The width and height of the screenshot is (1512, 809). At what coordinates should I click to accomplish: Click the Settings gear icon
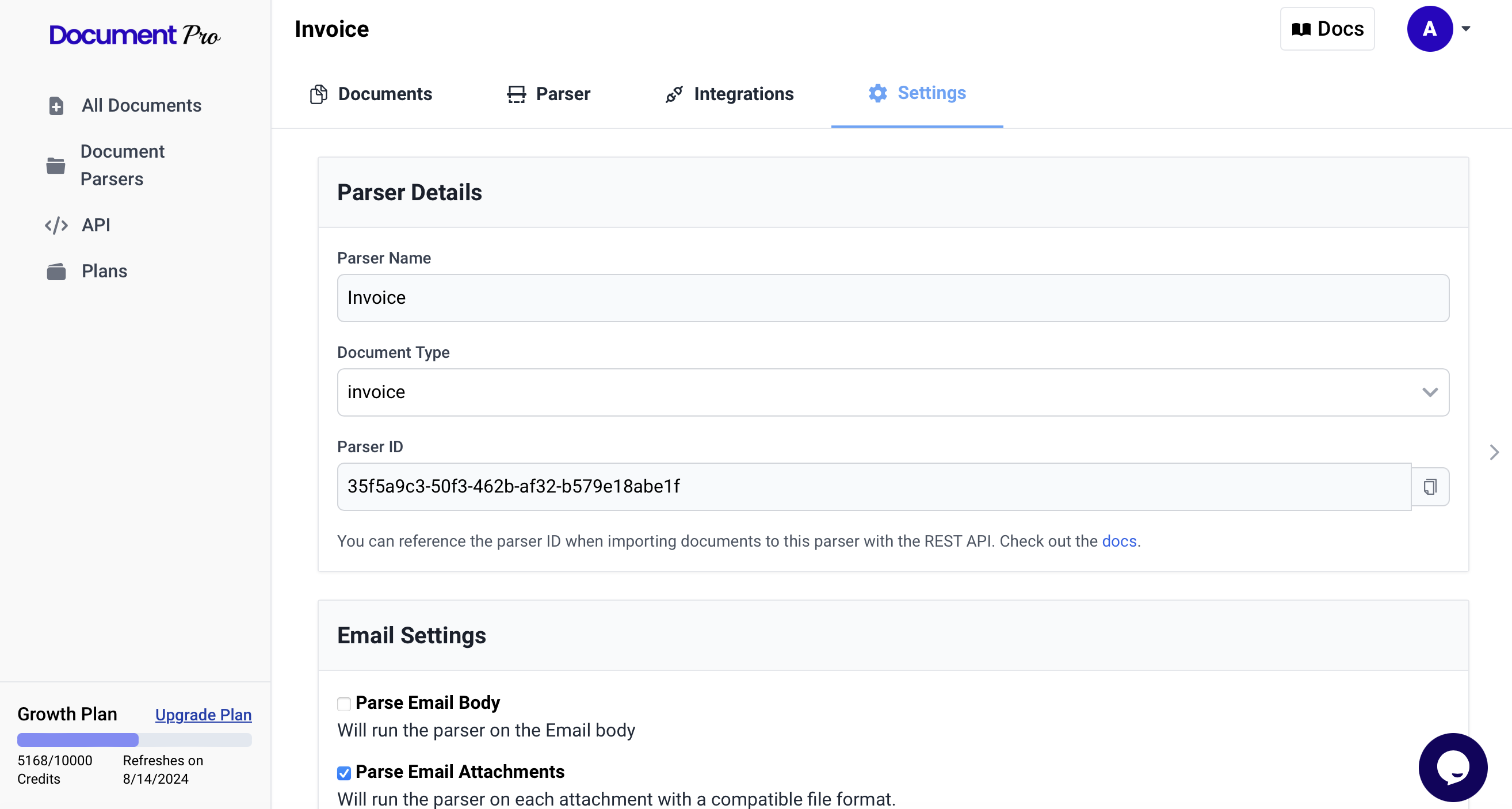tap(877, 93)
